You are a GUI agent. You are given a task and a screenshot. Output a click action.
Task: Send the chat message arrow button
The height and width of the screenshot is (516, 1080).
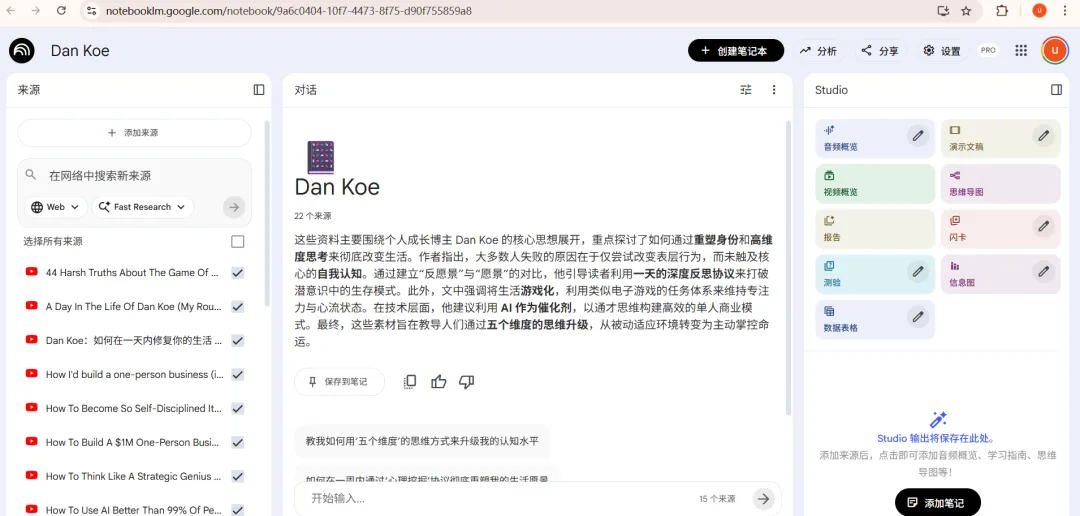(x=762, y=499)
